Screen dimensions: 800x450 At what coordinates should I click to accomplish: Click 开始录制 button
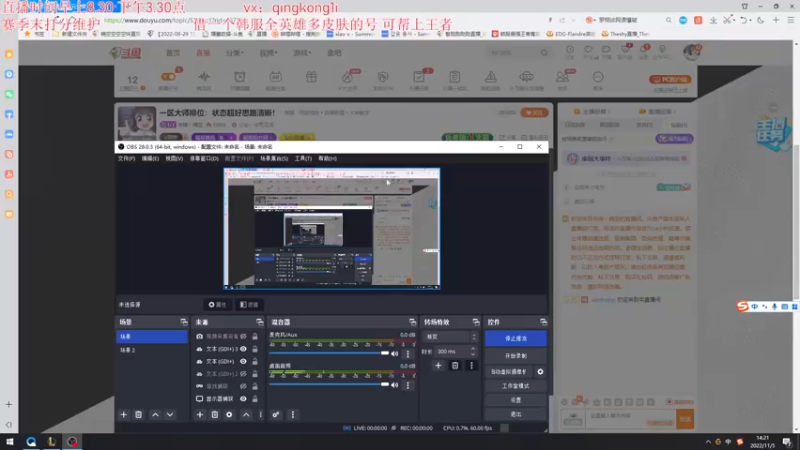[x=515, y=356]
